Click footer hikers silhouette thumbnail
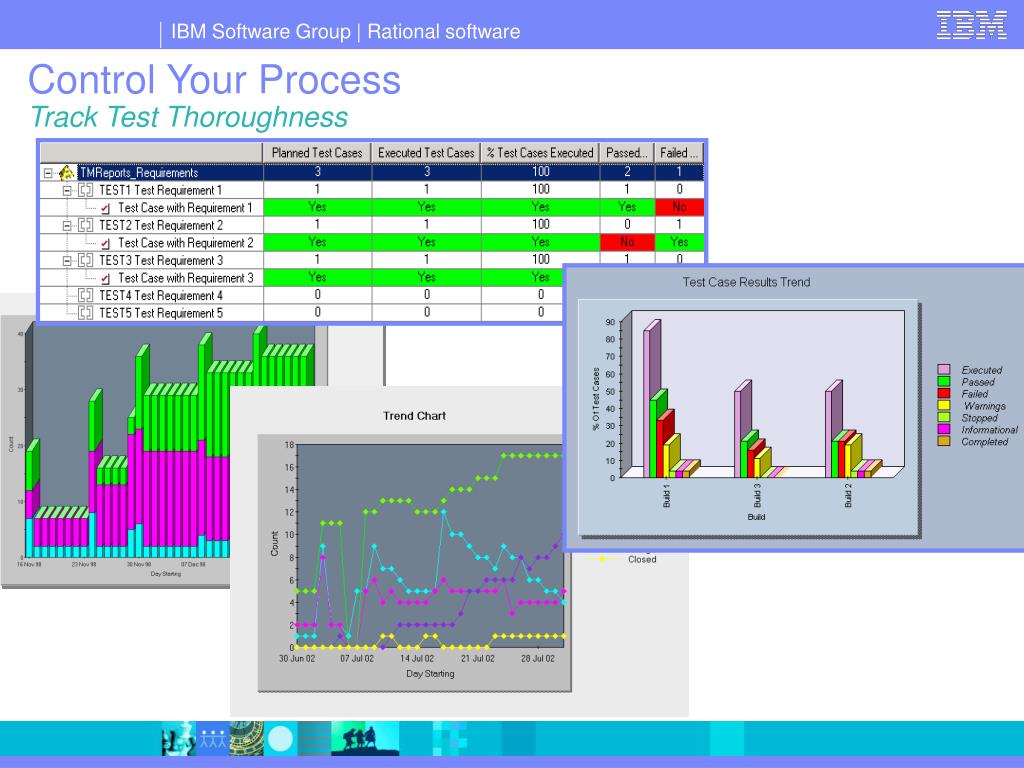 pos(364,739)
